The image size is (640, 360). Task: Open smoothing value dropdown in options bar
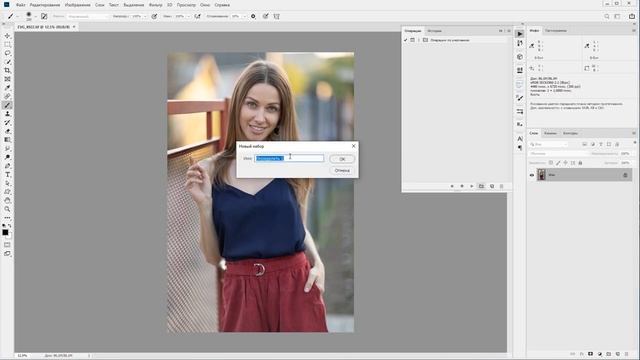point(244,16)
